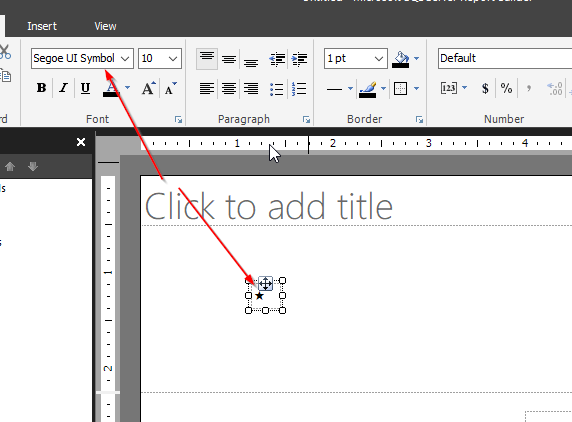The height and width of the screenshot is (422, 572).
Task: Open the Border dialog launcher
Action: pos(420,120)
